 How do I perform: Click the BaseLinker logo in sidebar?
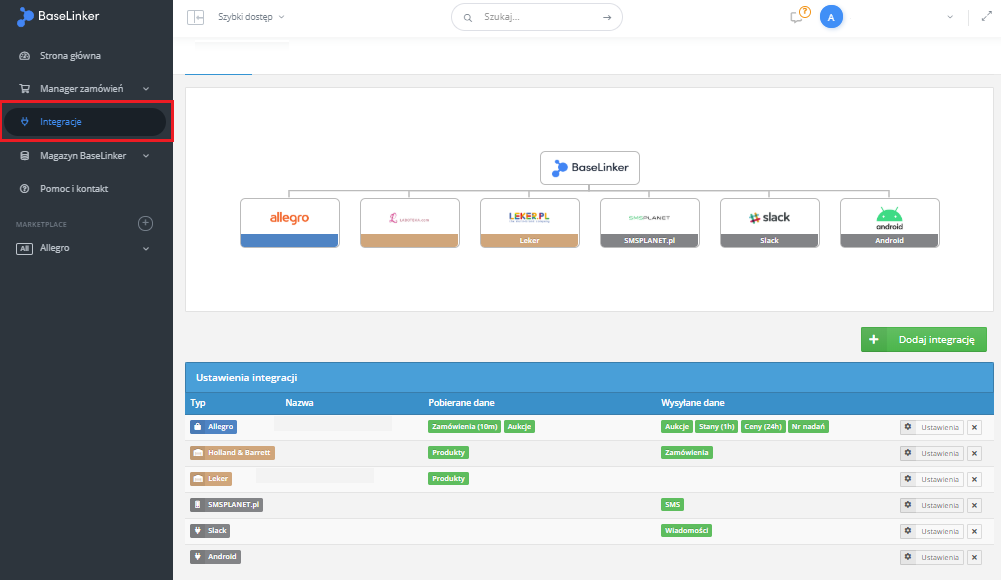tap(58, 17)
